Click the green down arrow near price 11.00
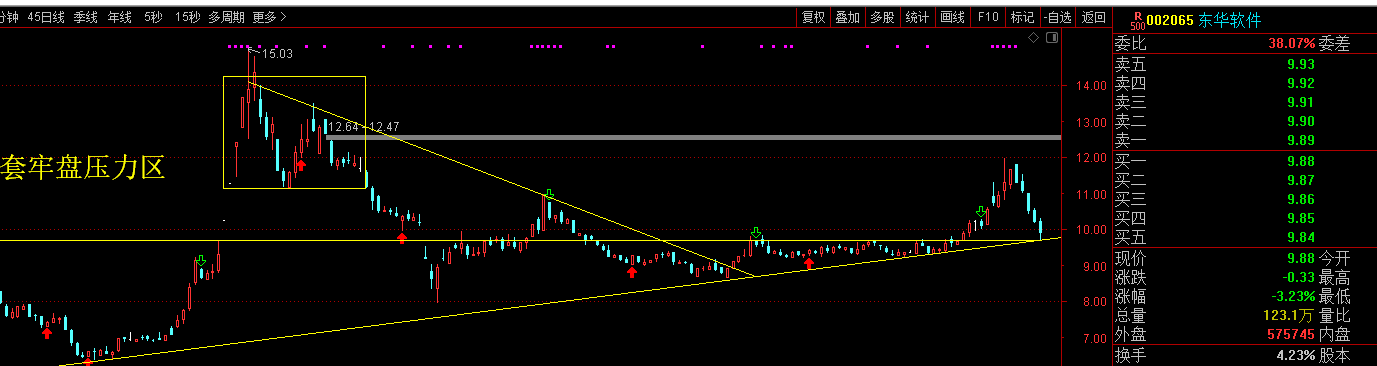The width and height of the screenshot is (1377, 366). pos(549,194)
